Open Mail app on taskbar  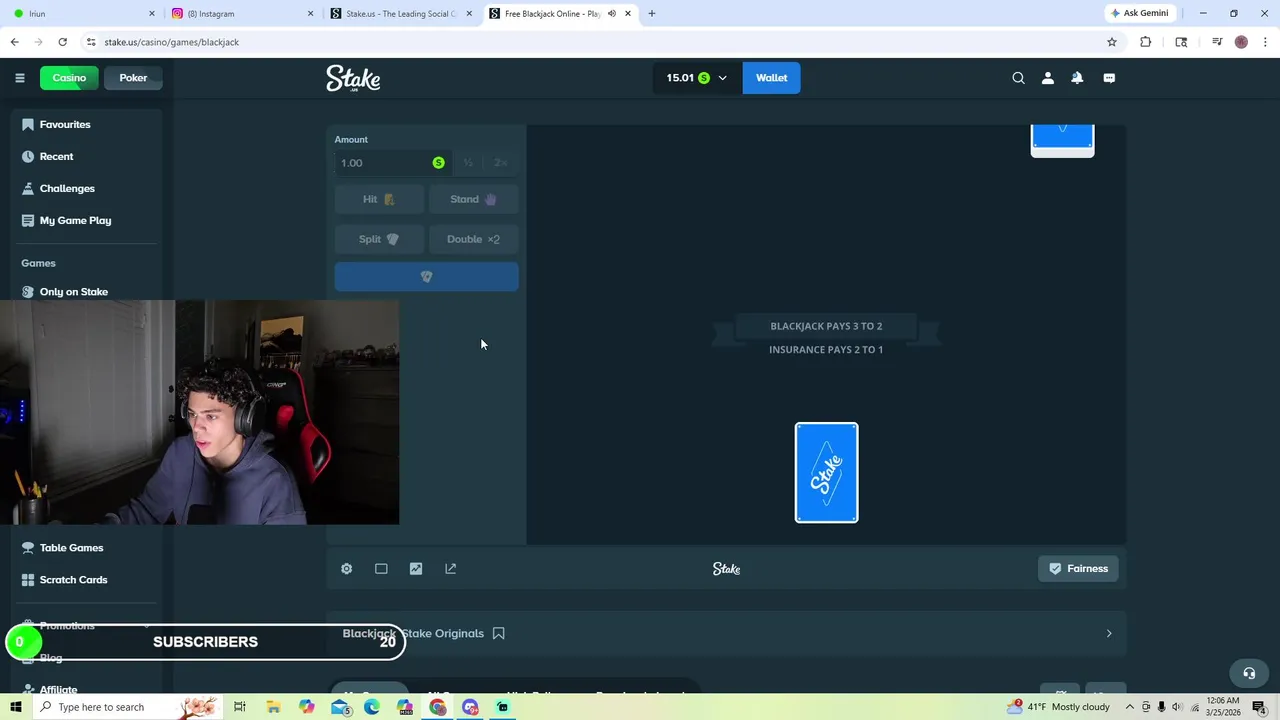click(x=339, y=707)
